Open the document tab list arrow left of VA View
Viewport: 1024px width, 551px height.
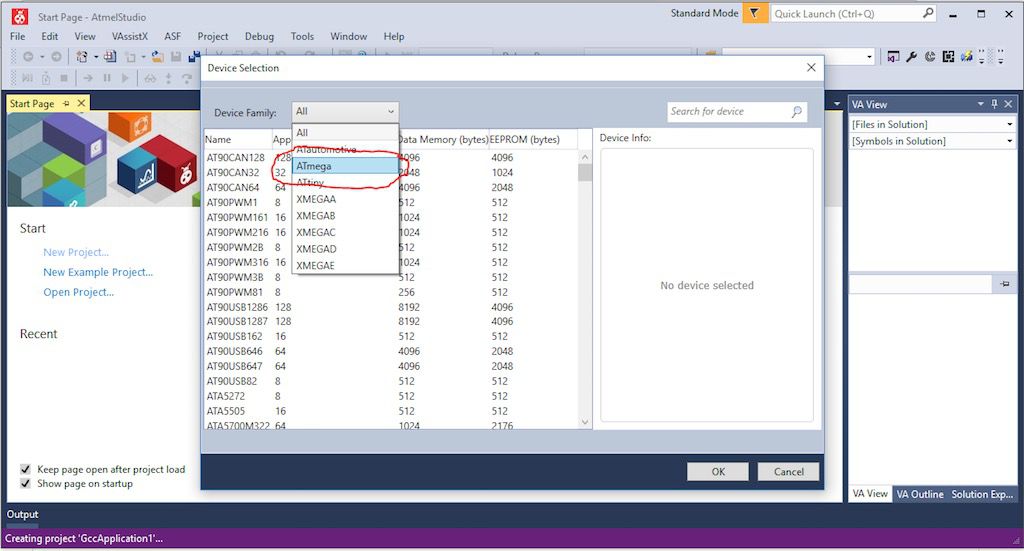coord(837,104)
